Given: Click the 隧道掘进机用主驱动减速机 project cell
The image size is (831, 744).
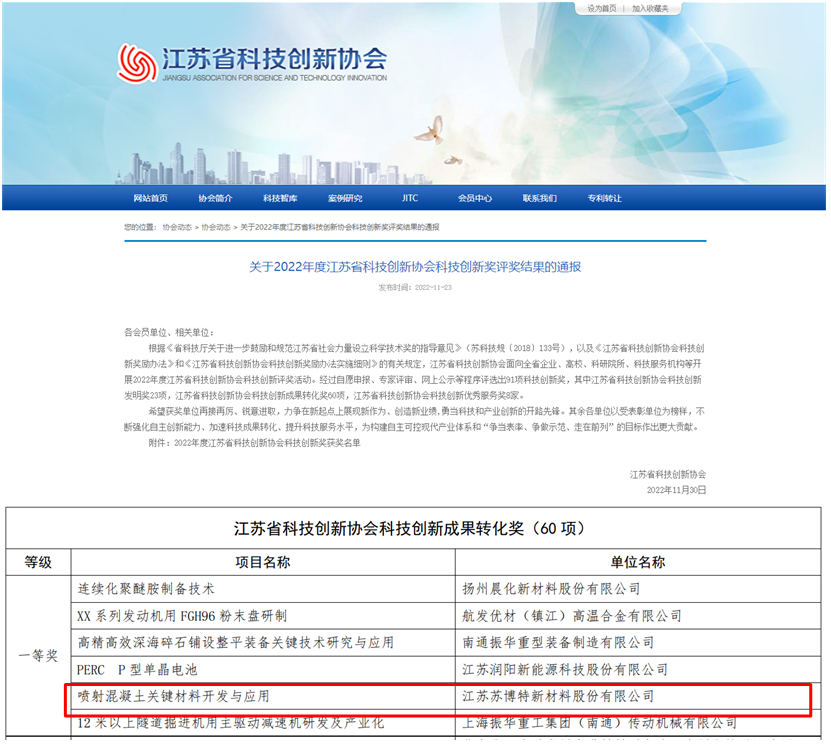Looking at the screenshot, I should (x=263, y=723).
